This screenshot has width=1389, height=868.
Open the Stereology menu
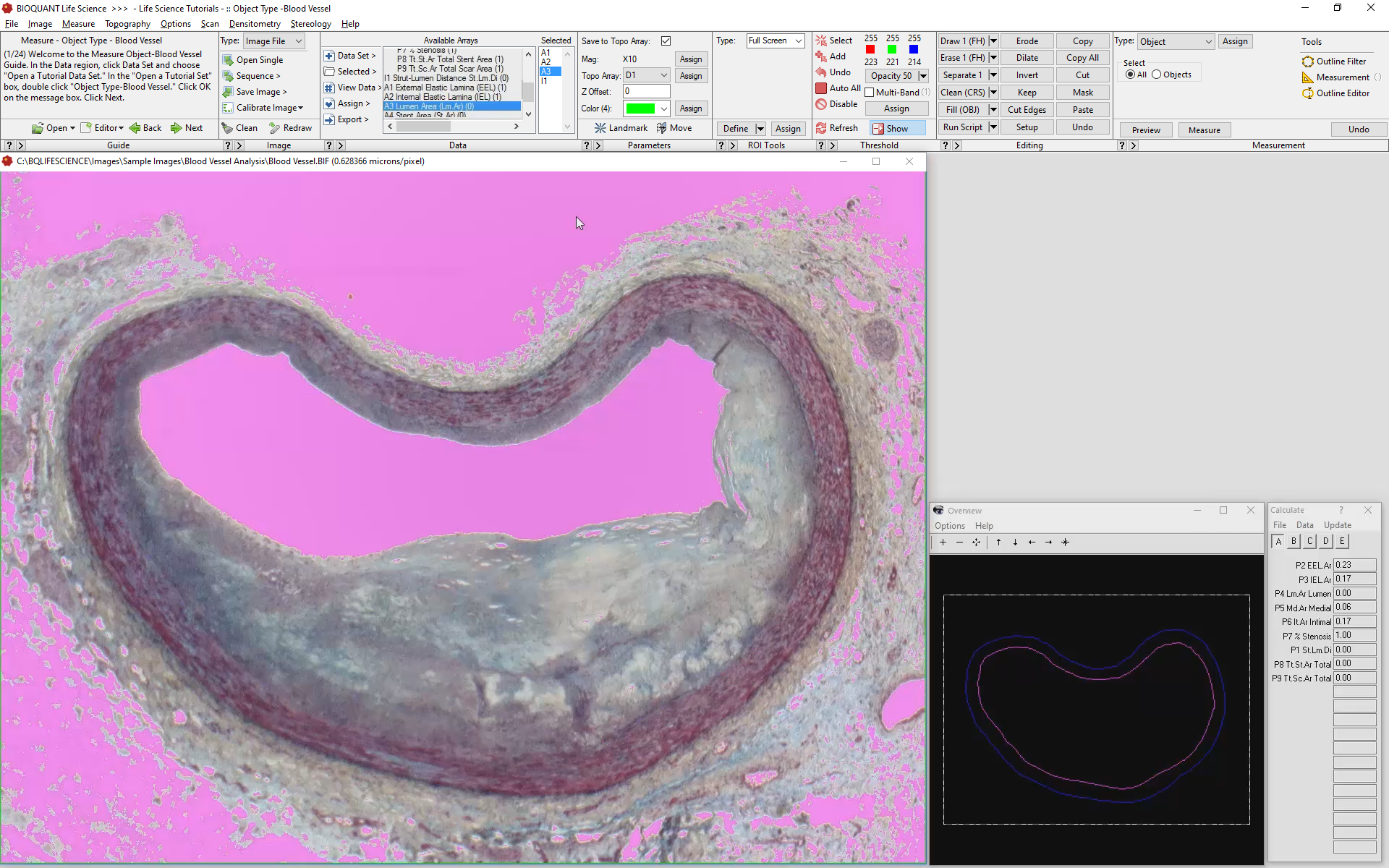click(x=310, y=24)
